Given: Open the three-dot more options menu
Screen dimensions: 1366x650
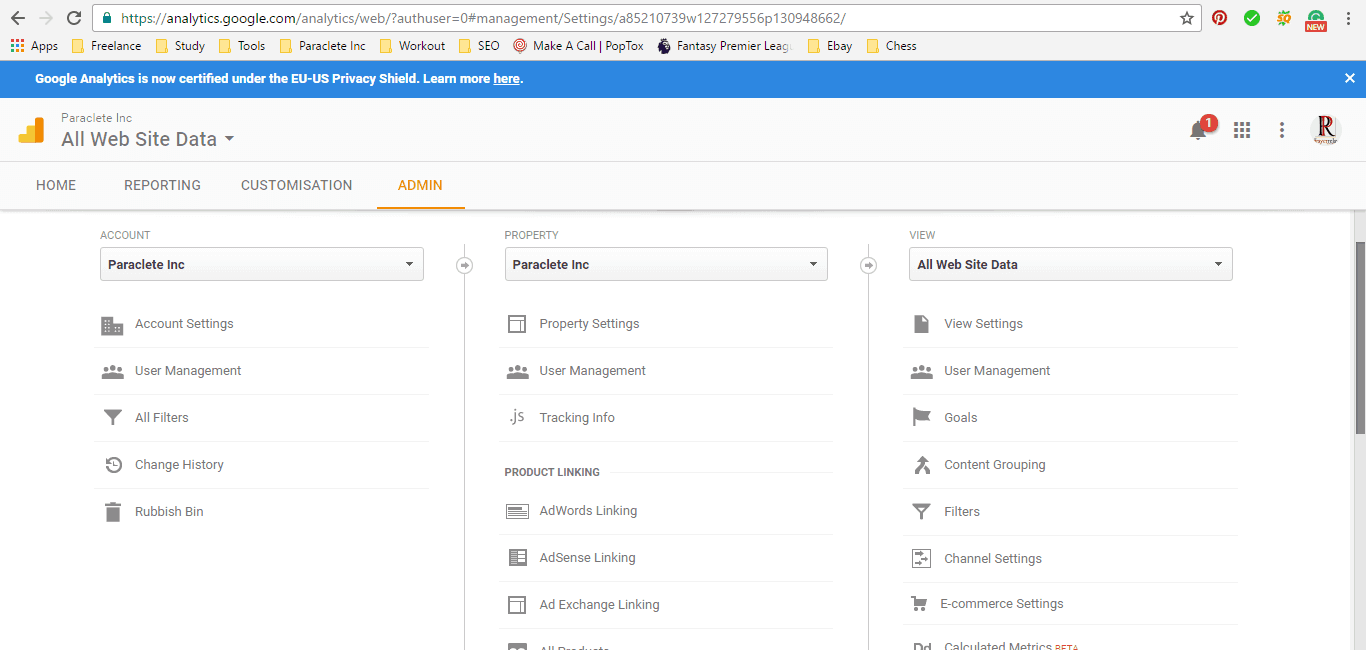Looking at the screenshot, I should 1282,130.
